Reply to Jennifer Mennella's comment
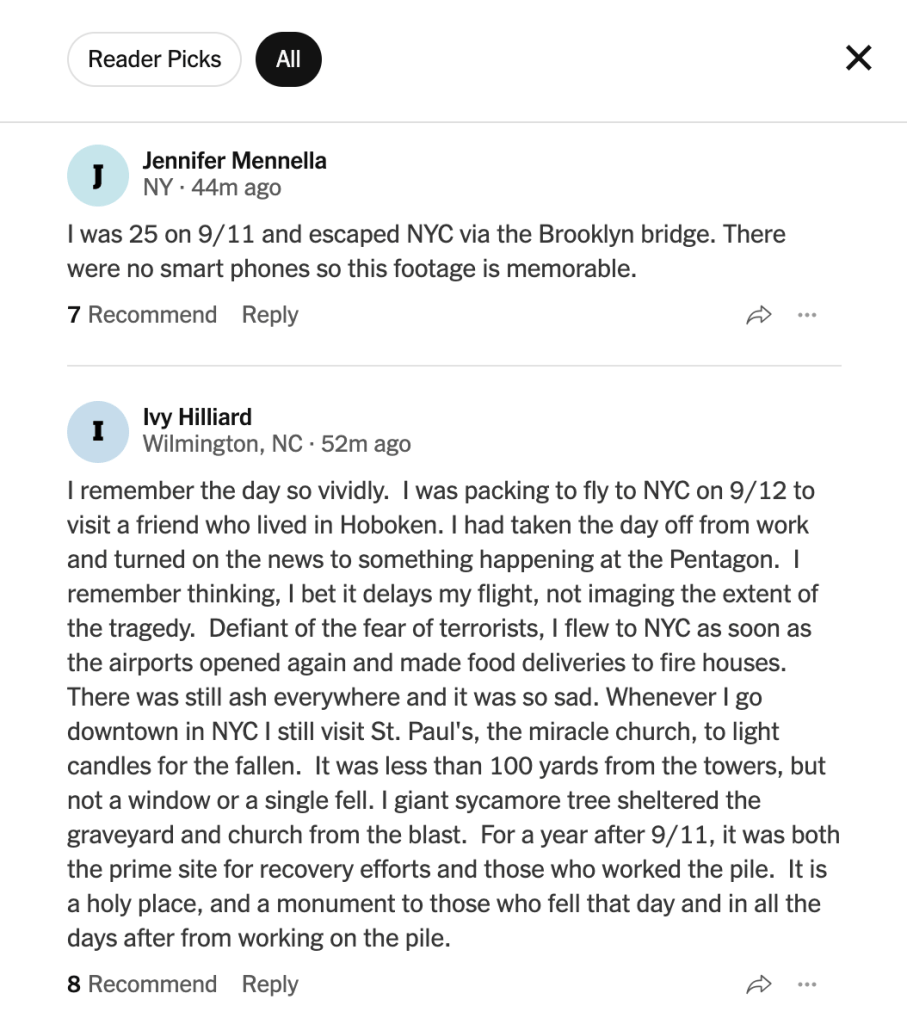The image size is (907, 1024). 270,315
